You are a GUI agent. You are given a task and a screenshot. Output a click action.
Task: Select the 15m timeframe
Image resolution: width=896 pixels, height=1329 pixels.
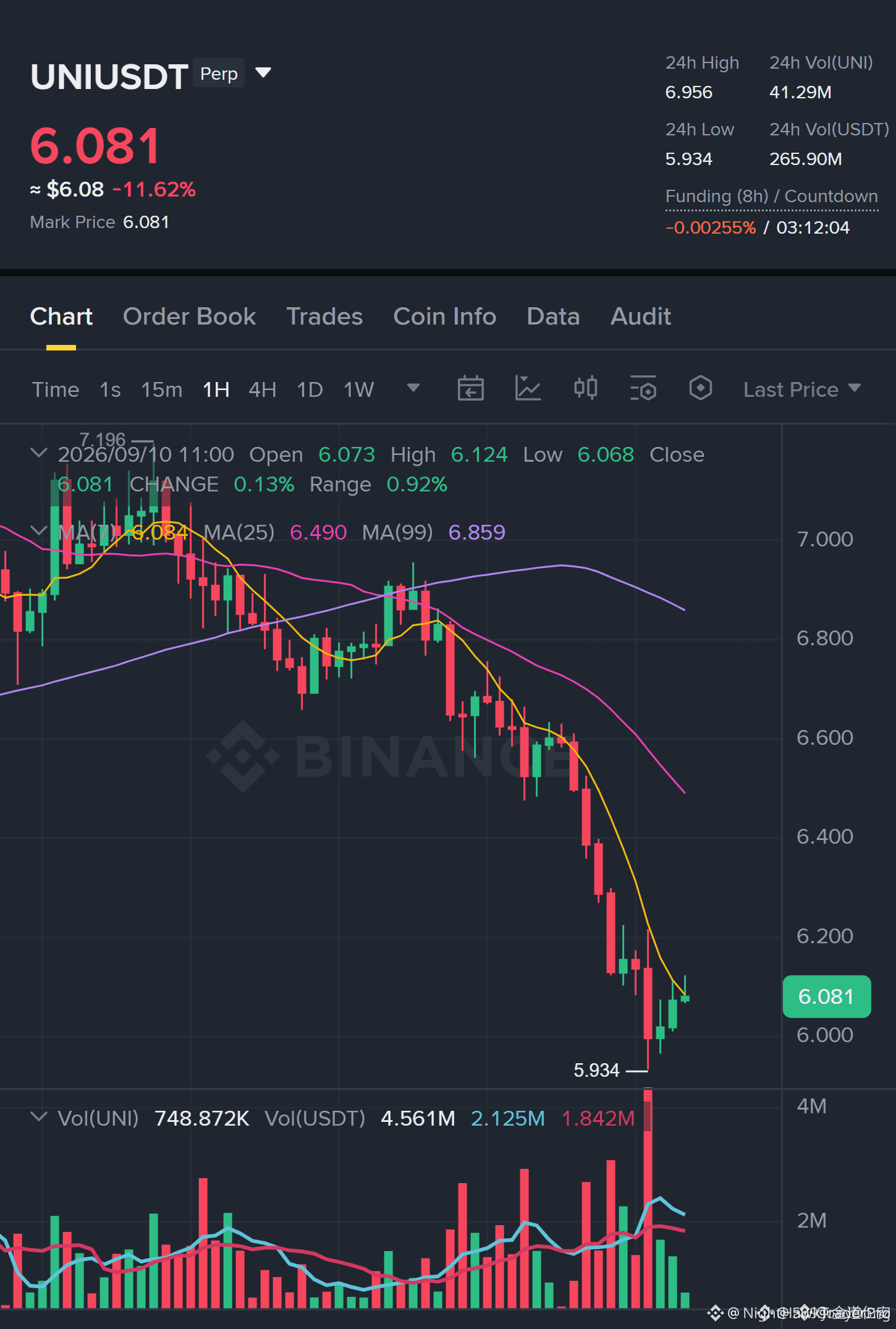click(x=162, y=389)
